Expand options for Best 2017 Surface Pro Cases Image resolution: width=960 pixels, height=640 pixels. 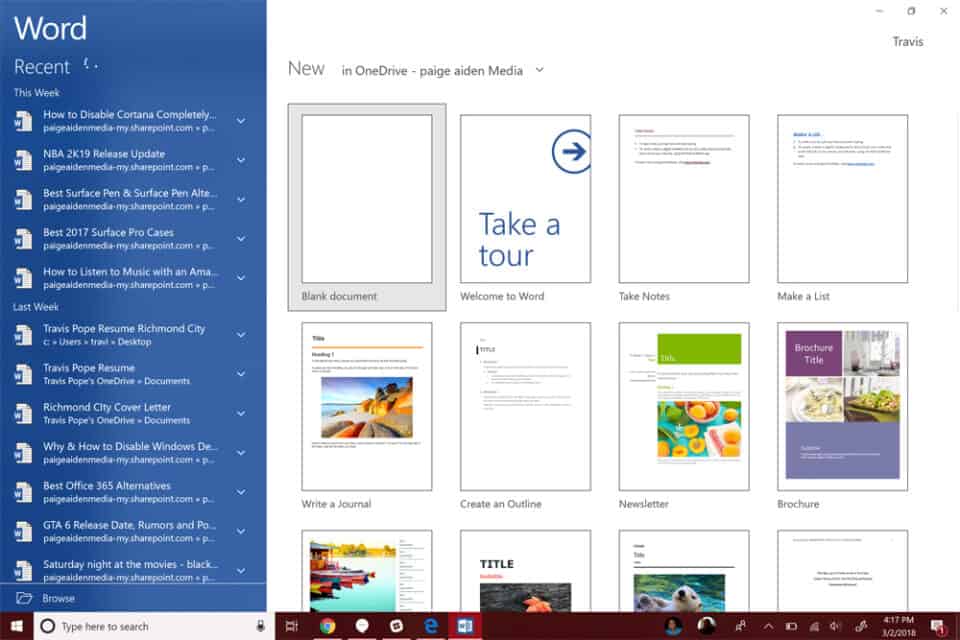pyautogui.click(x=241, y=239)
